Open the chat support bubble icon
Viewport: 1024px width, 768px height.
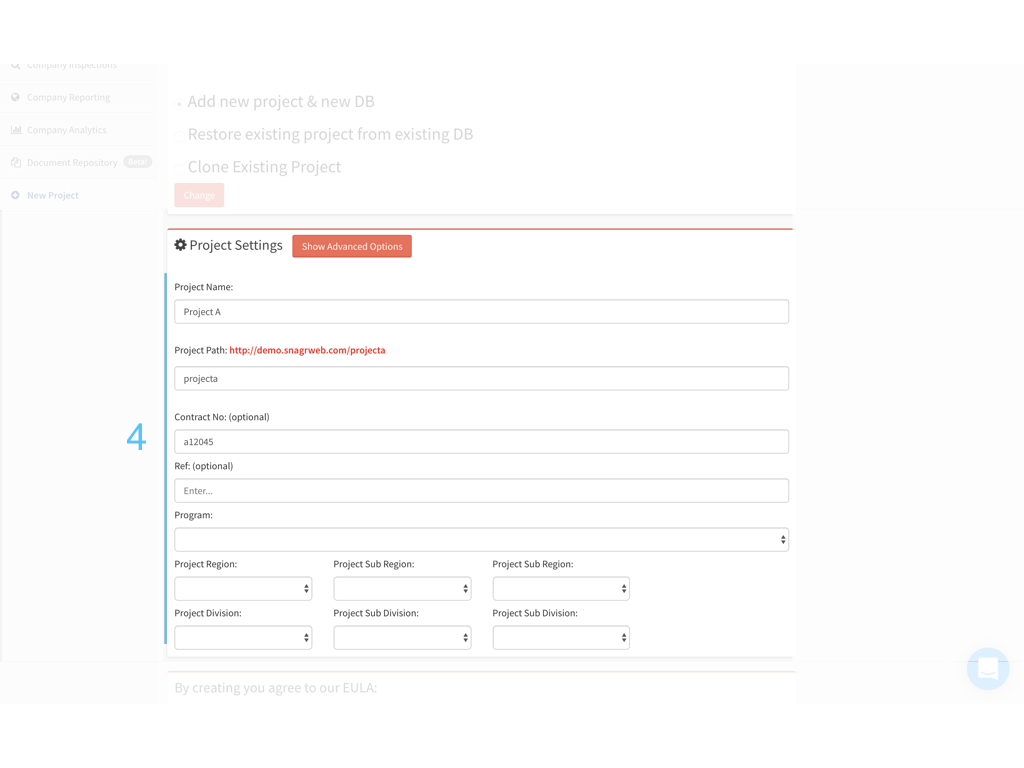(x=987, y=669)
